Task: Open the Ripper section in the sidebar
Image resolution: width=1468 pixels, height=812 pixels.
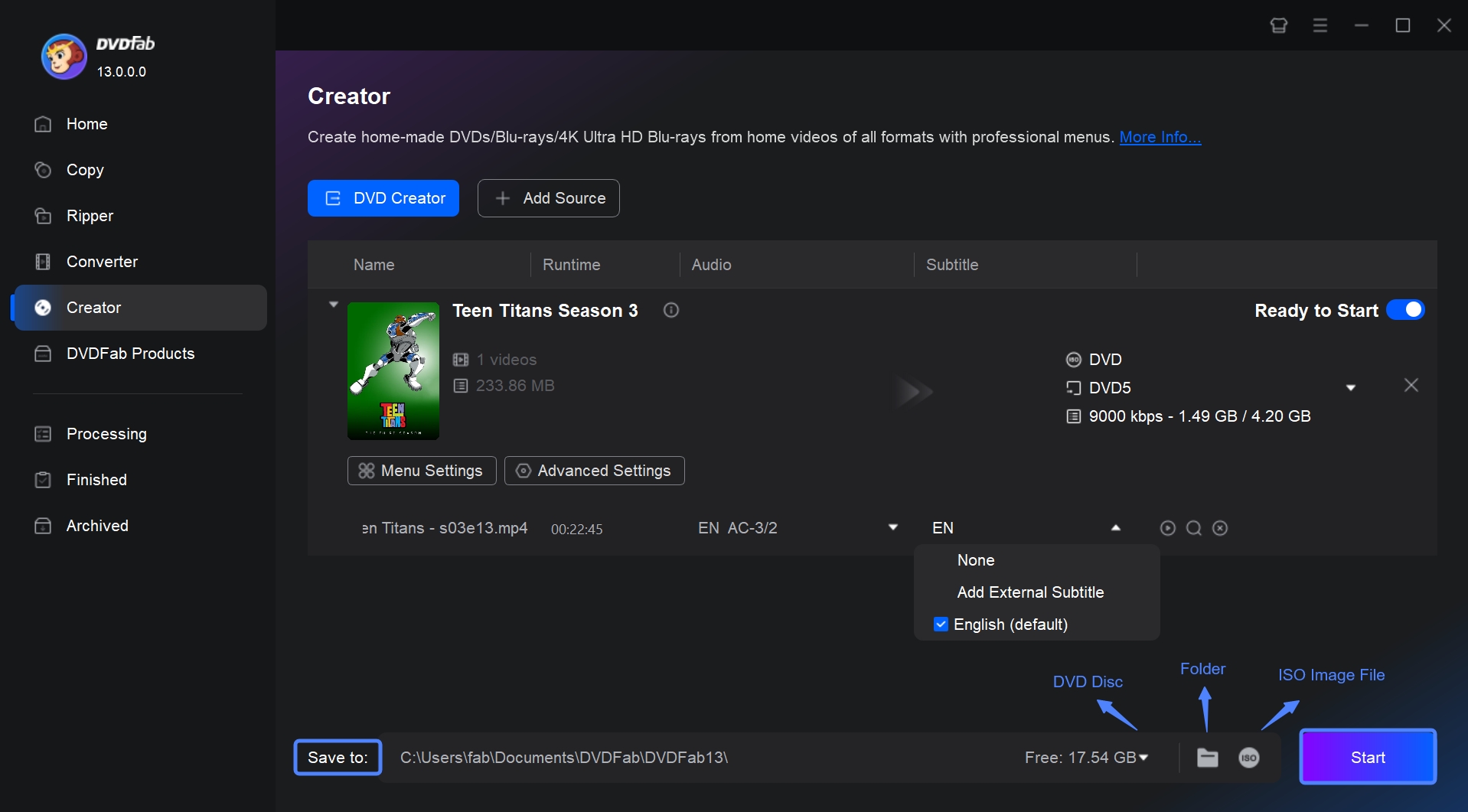Action: tap(90, 216)
